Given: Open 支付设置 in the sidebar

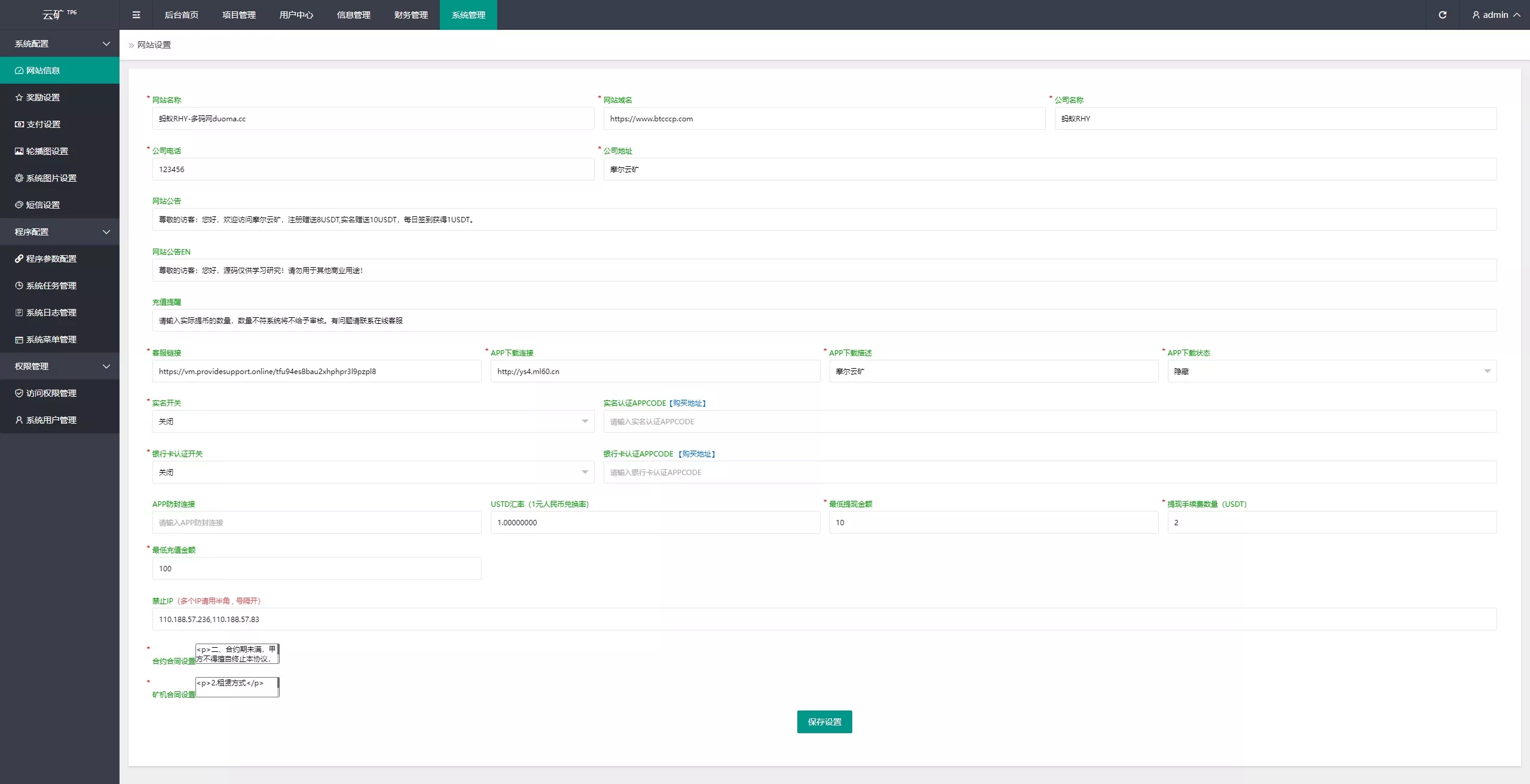Looking at the screenshot, I should pyautogui.click(x=43, y=124).
